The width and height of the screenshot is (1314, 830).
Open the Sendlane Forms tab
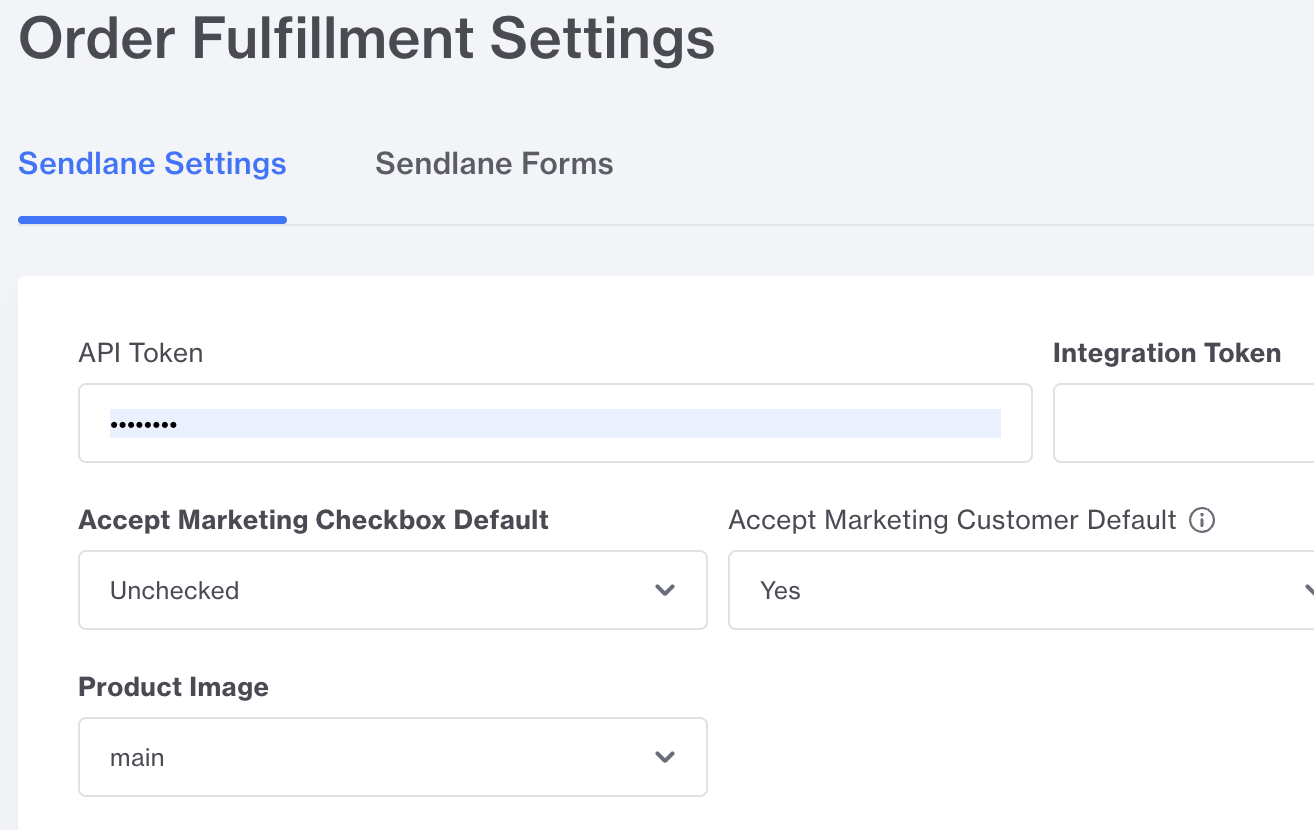pyautogui.click(x=494, y=164)
